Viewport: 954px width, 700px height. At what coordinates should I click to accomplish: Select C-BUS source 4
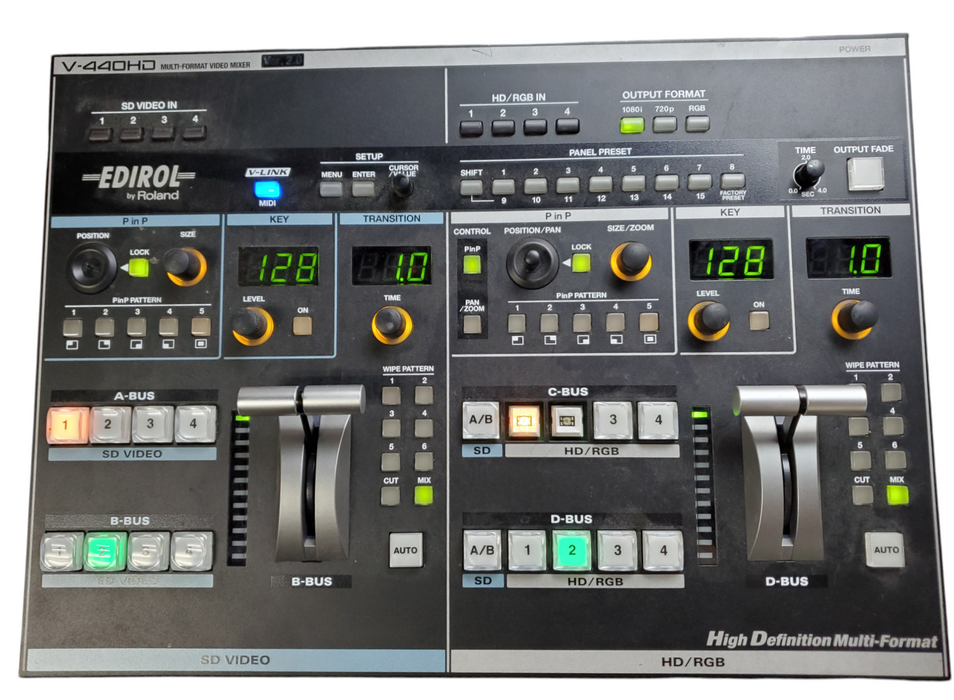click(x=658, y=418)
